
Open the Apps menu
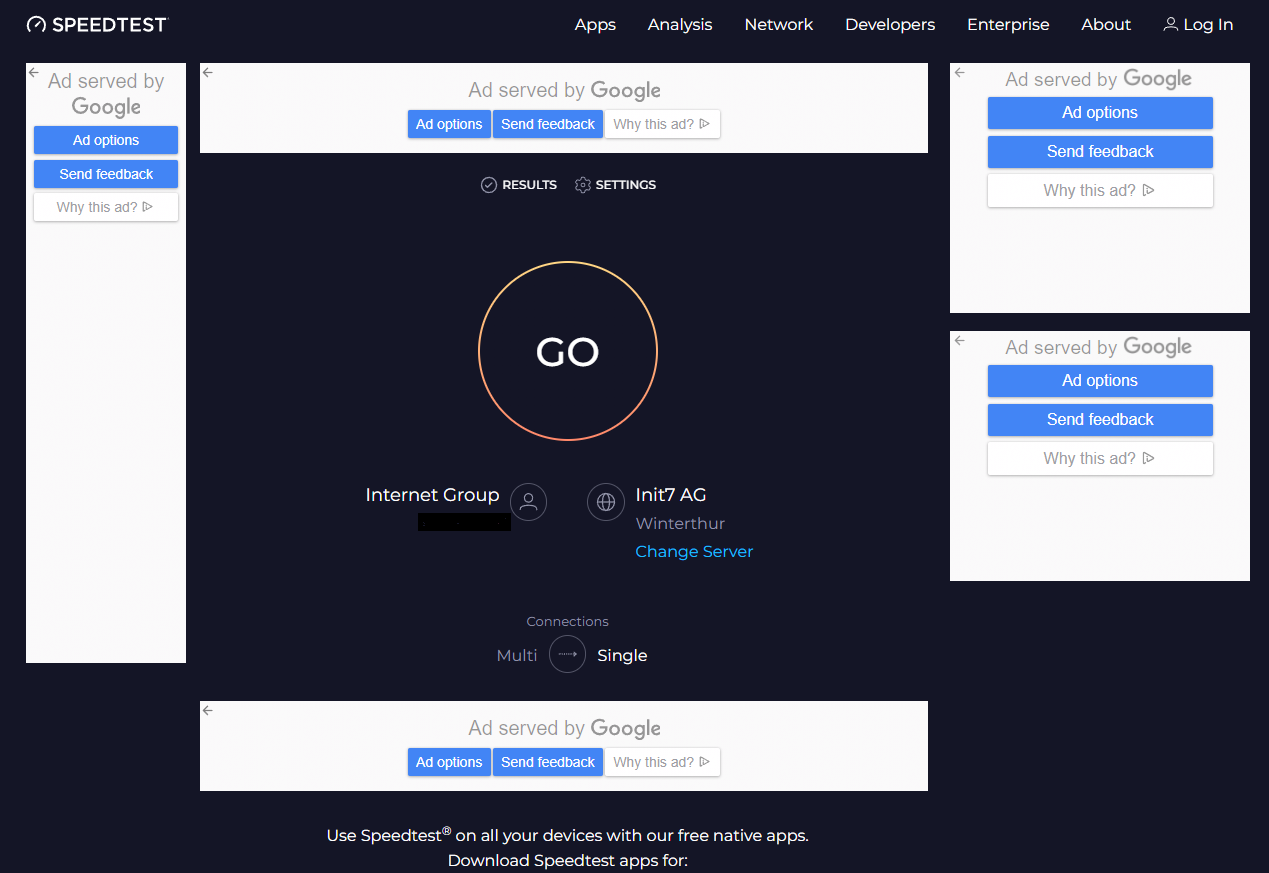595,25
